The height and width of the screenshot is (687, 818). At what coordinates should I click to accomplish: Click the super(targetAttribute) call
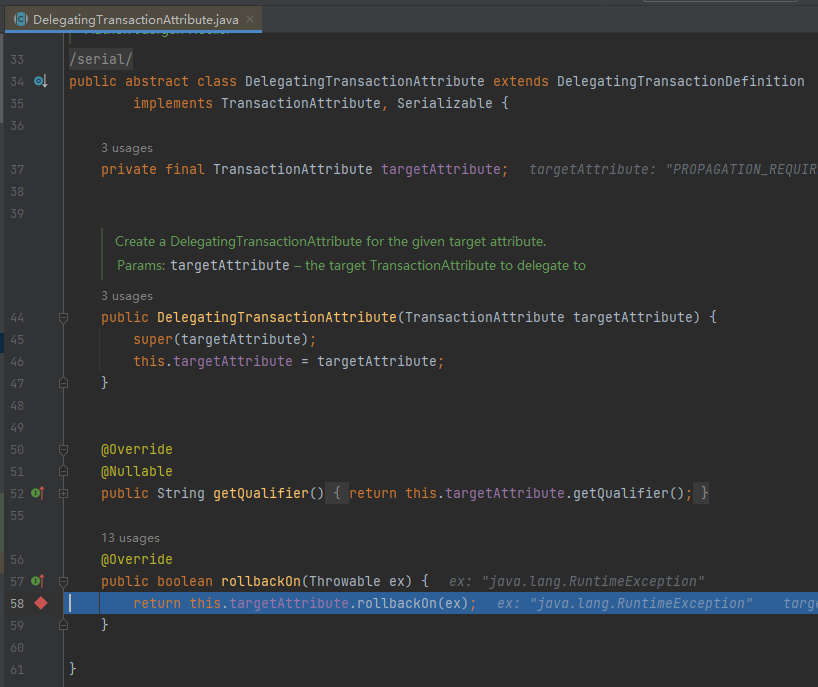point(224,340)
